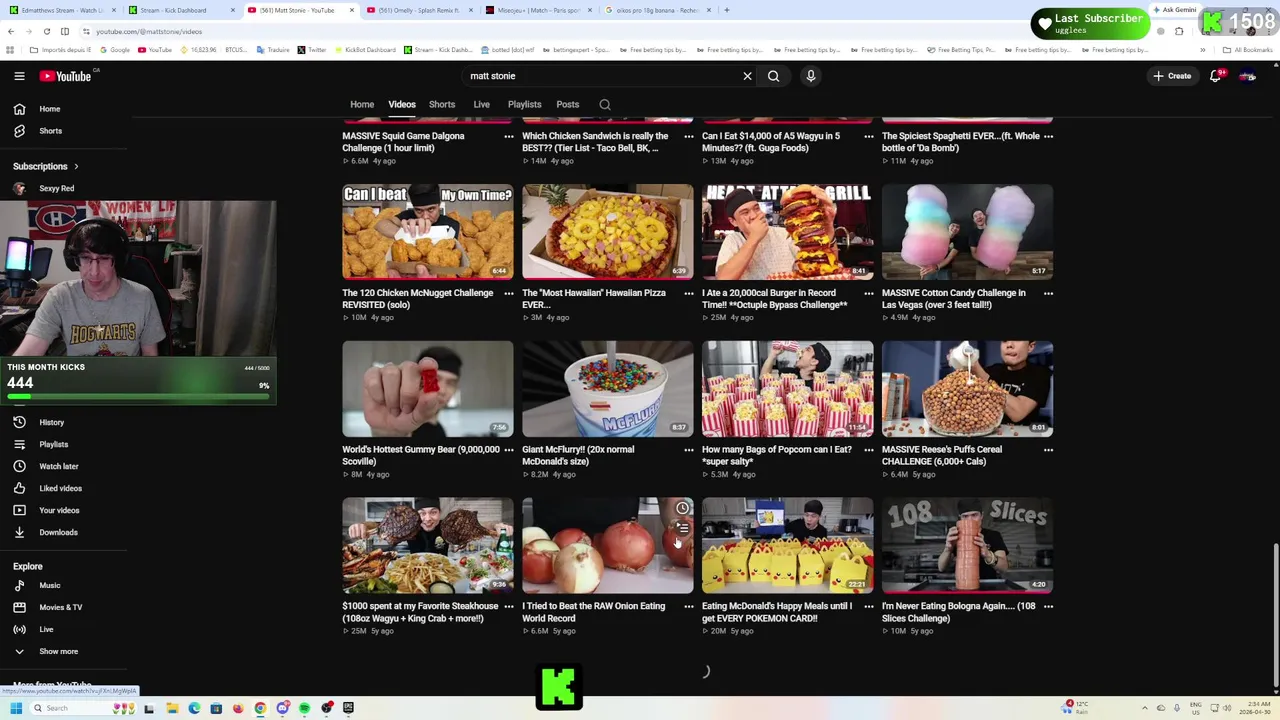Open the notifications bell
This screenshot has height=720, width=1280.
click(1216, 76)
